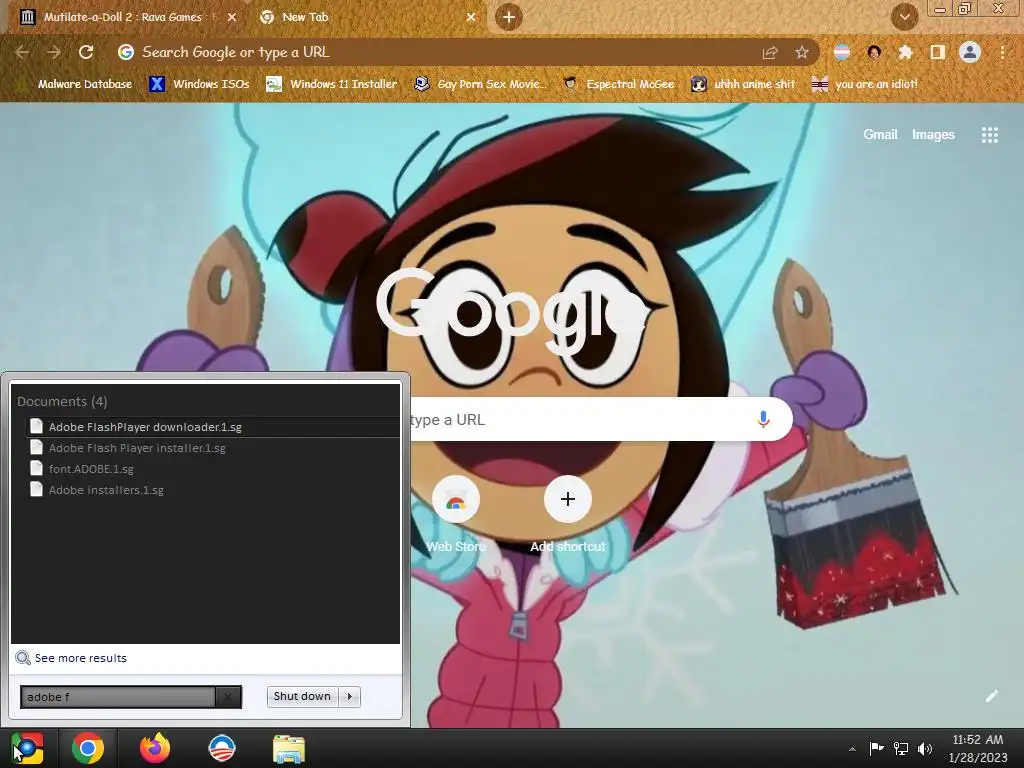Viewport: 1024px width, 768px height.
Task: Open the network tray icon
Action: coord(901,748)
